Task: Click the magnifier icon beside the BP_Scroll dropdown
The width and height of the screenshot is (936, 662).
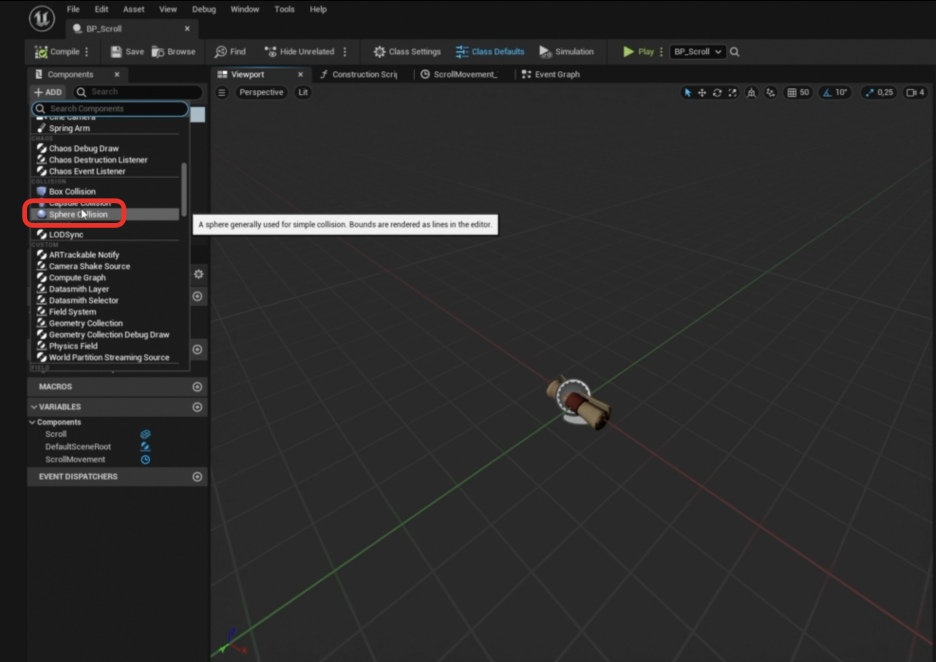Action: pyautogui.click(x=735, y=52)
